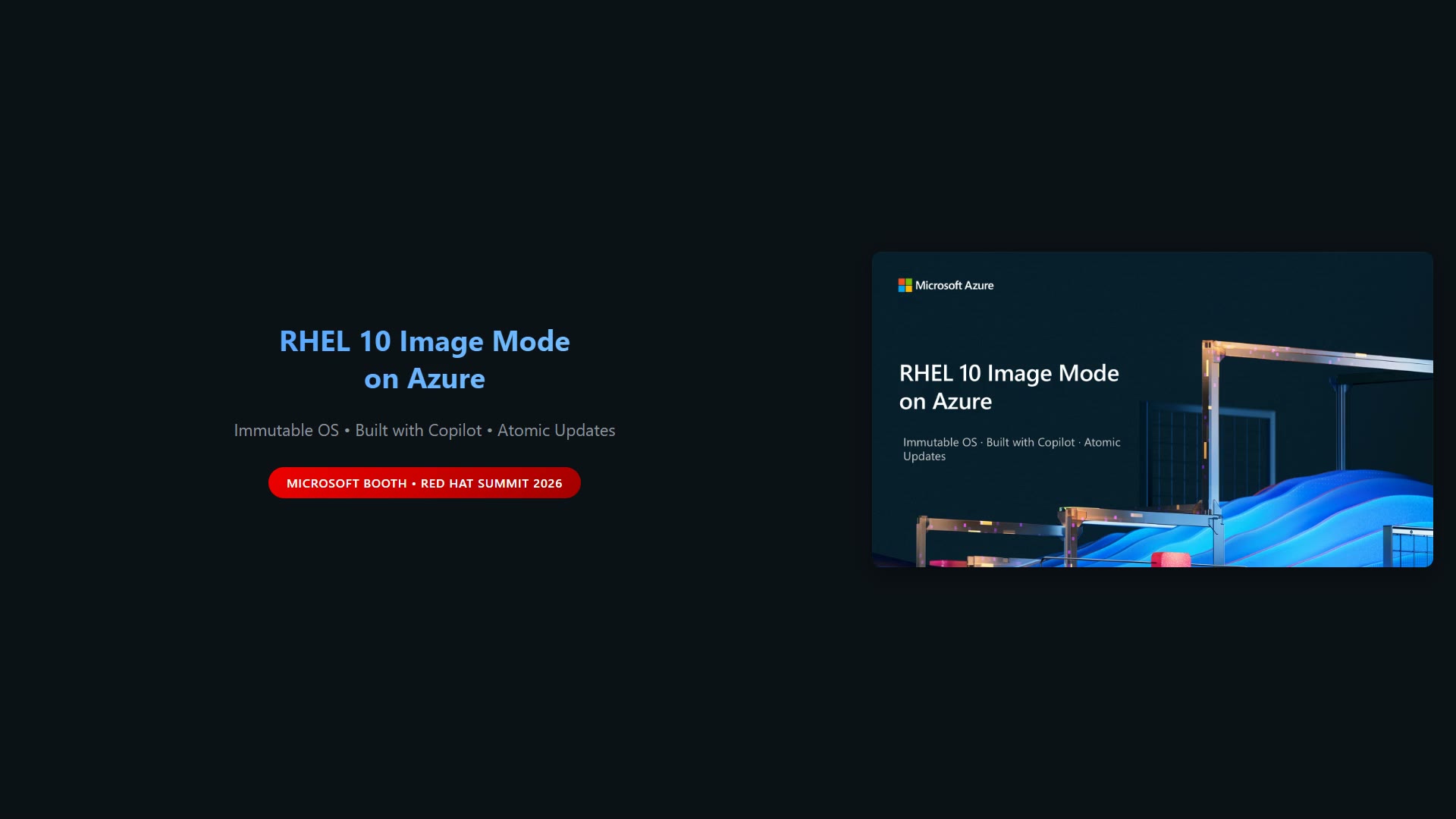Click the Microsoft Azure logo icon

pyautogui.click(x=905, y=285)
